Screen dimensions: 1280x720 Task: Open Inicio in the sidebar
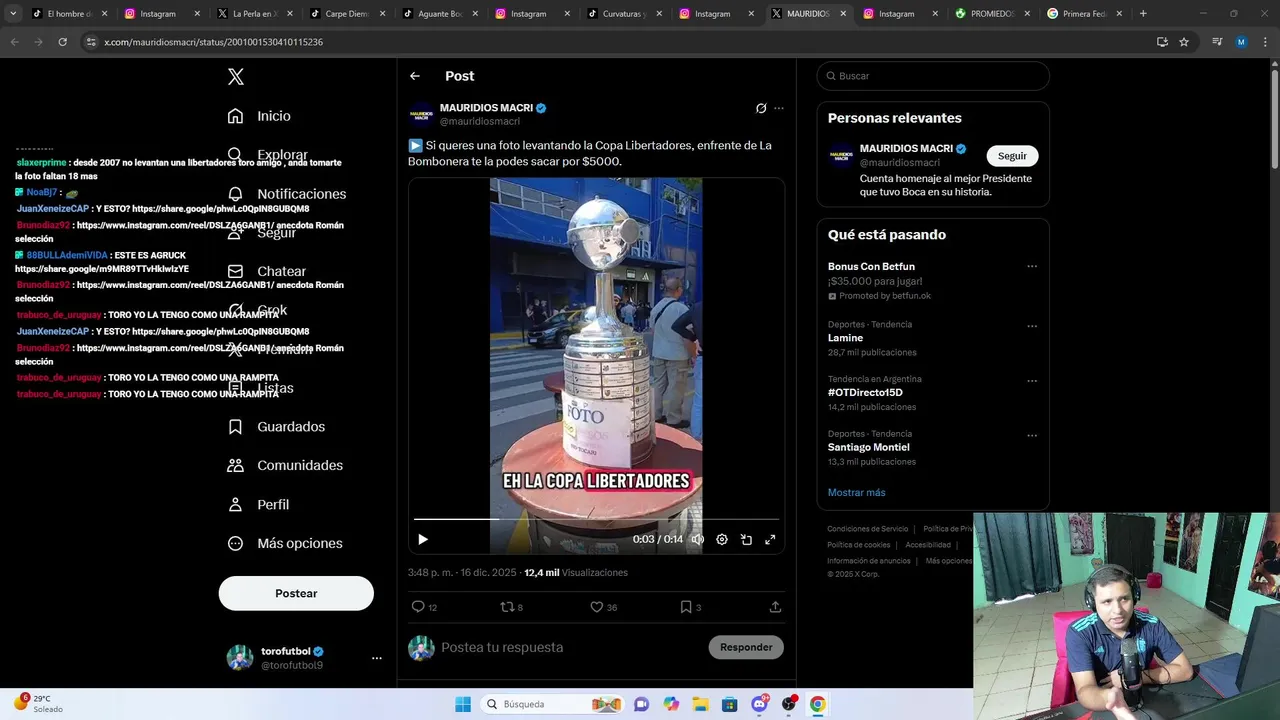[x=259, y=116]
